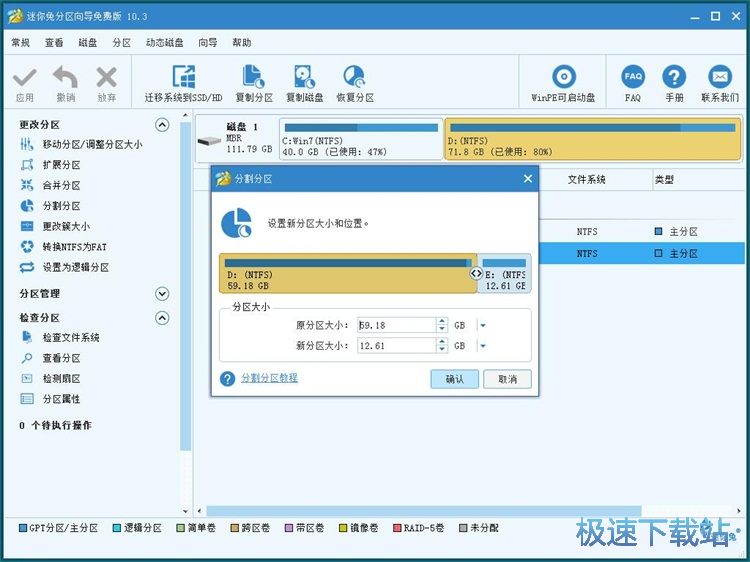Click sidebar scroll up arrow

click(x=185, y=115)
